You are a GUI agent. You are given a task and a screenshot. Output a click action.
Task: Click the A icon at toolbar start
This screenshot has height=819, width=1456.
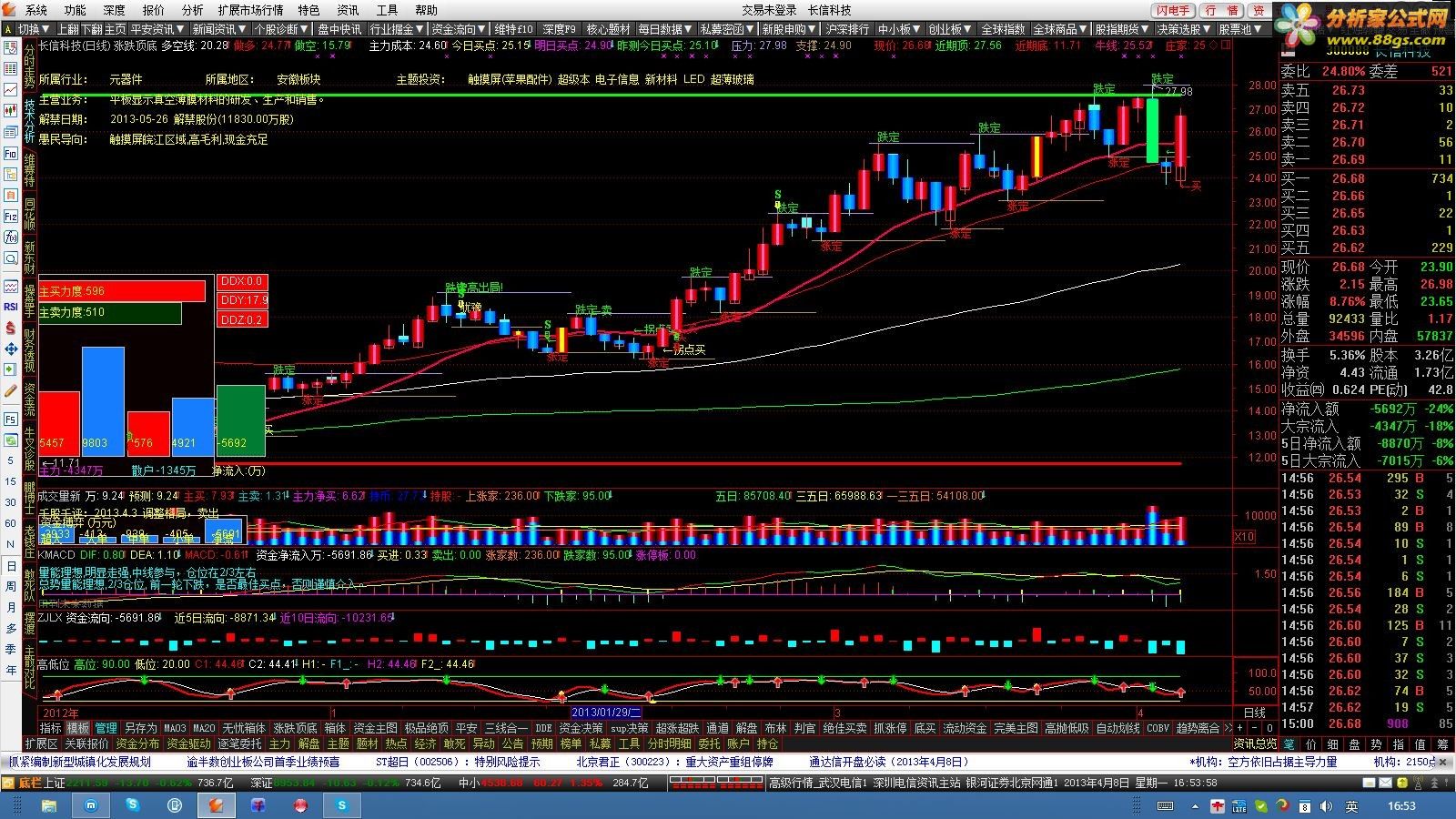point(8,29)
